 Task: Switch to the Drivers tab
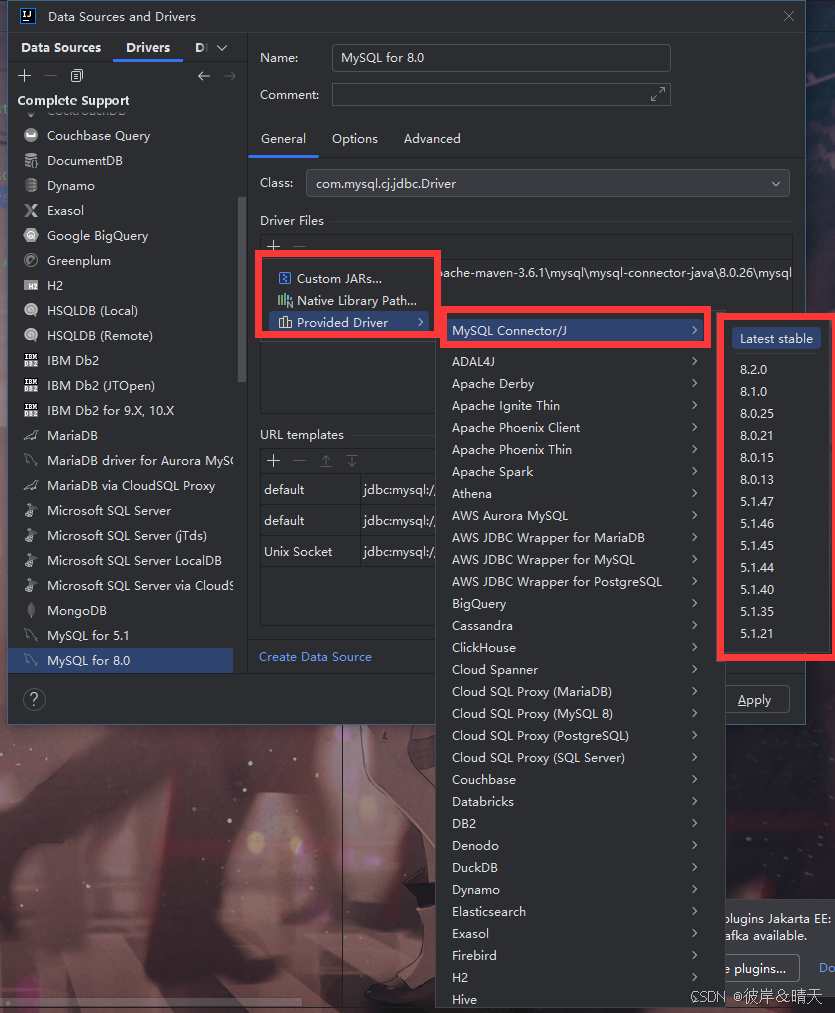click(148, 47)
